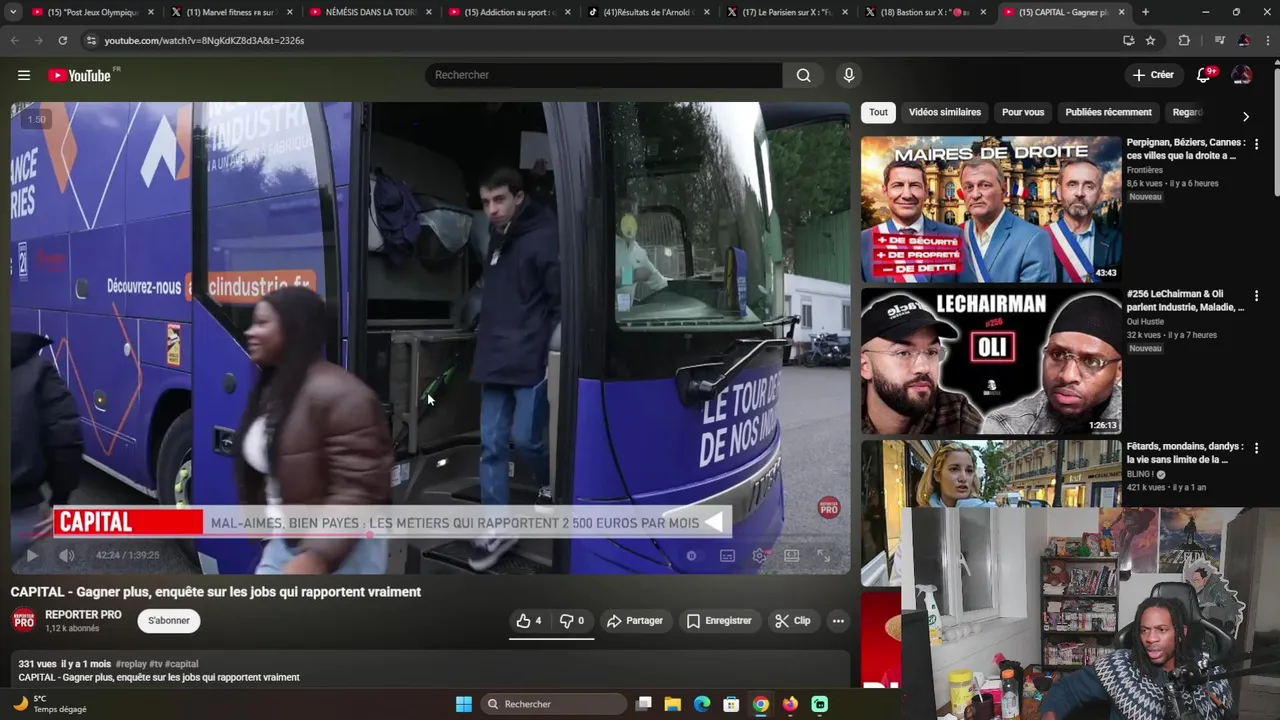Go back in the browser
Image resolution: width=1280 pixels, height=720 pixels.
14,40
